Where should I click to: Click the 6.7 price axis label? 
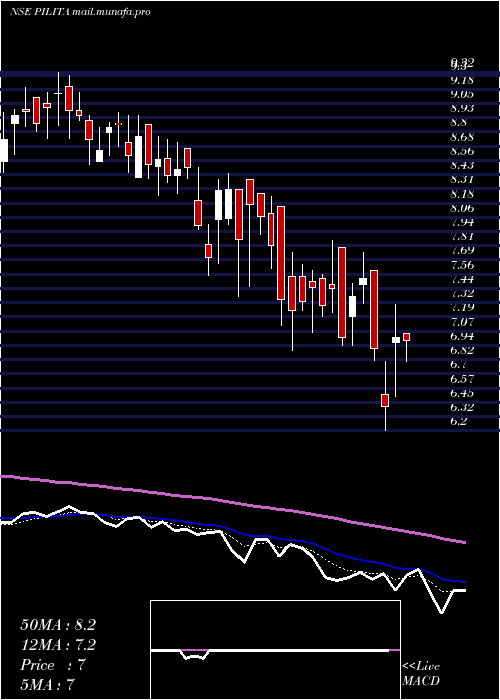pos(459,364)
